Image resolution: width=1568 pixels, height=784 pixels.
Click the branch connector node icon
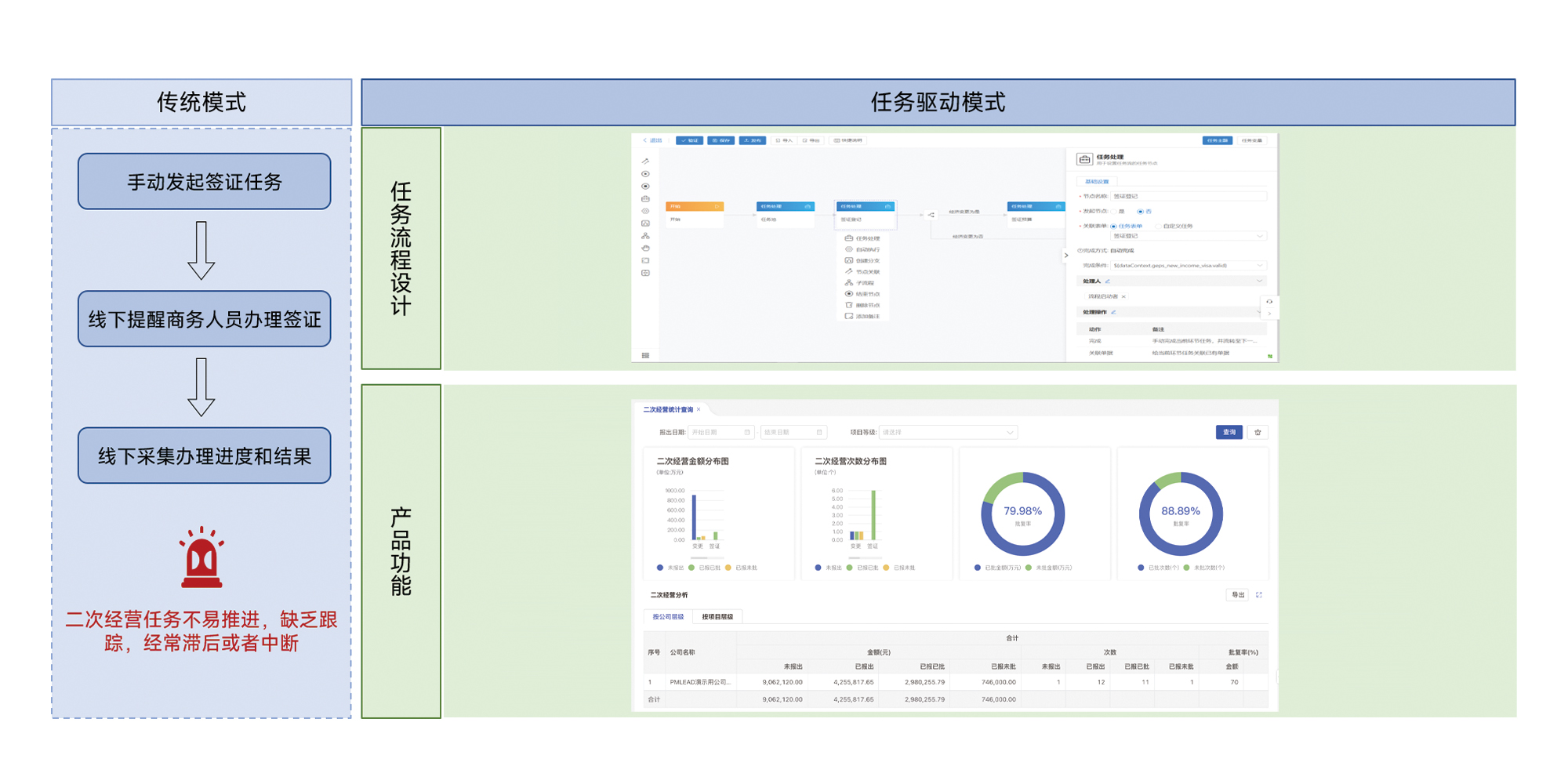point(931,215)
